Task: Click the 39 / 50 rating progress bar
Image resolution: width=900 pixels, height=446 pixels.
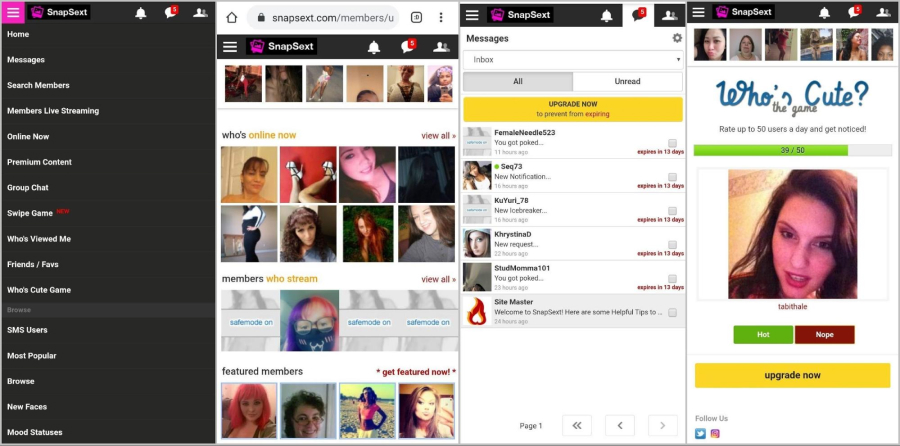Action: [x=792, y=150]
